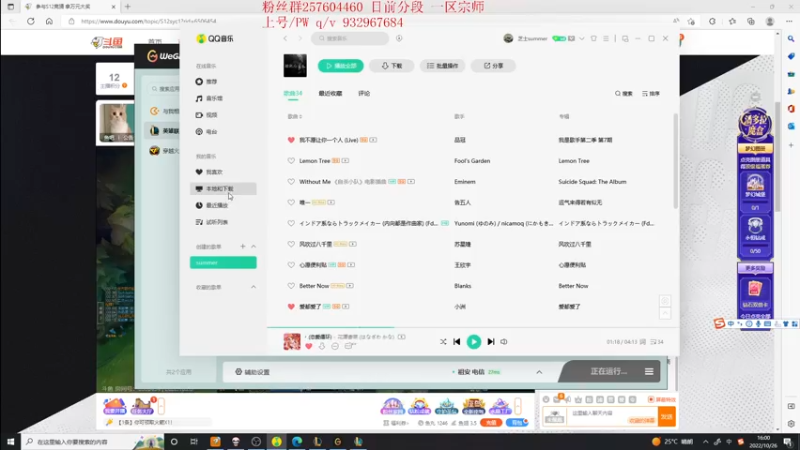The height and width of the screenshot is (450, 800).
Task: Like the Better Now song
Action: click(x=291, y=286)
